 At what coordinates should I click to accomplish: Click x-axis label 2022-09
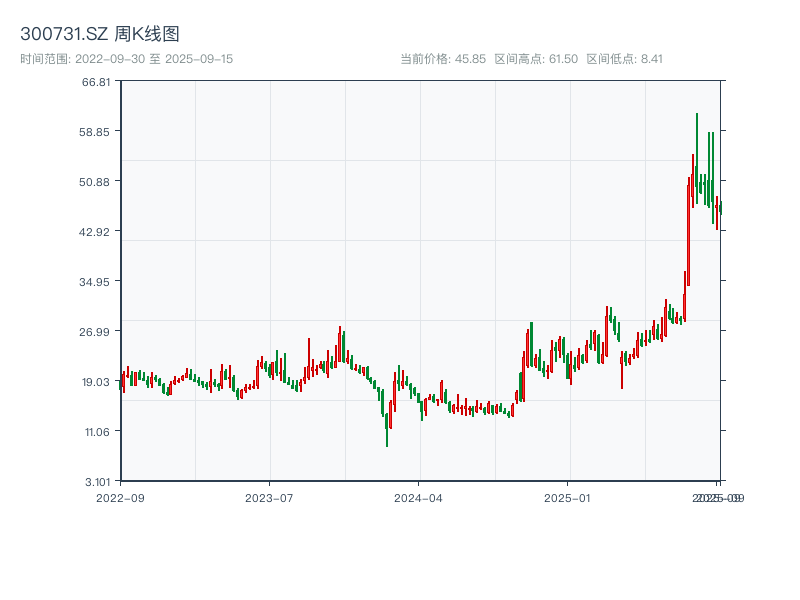tap(120, 498)
